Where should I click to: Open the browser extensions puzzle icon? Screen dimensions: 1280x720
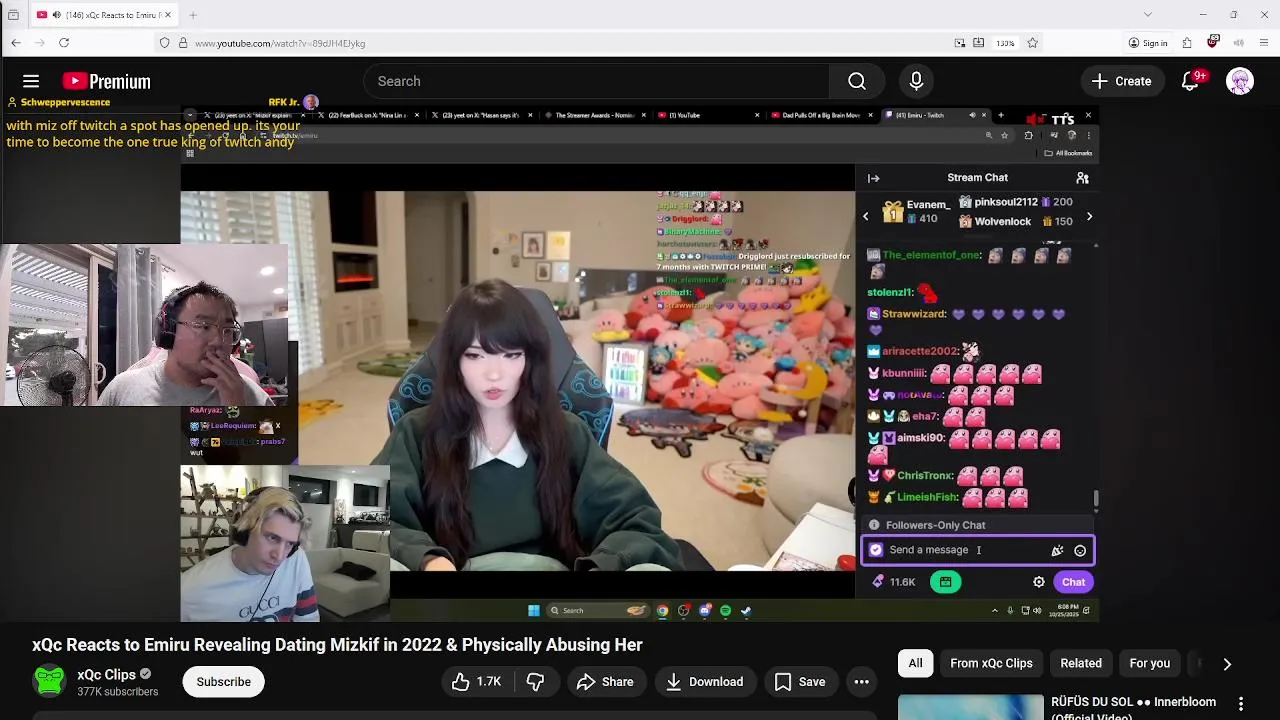click(1187, 43)
